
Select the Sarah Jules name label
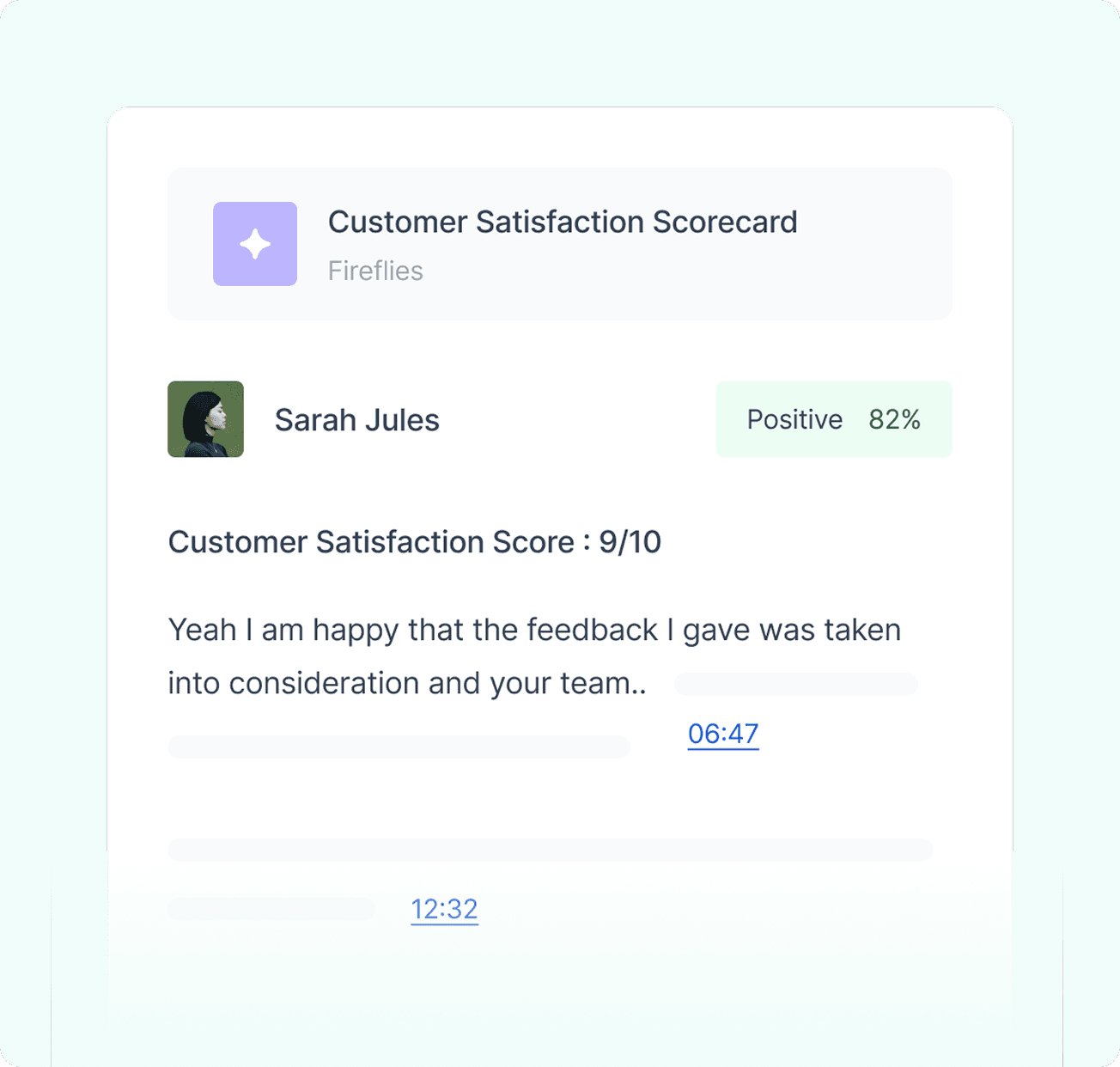pos(356,420)
